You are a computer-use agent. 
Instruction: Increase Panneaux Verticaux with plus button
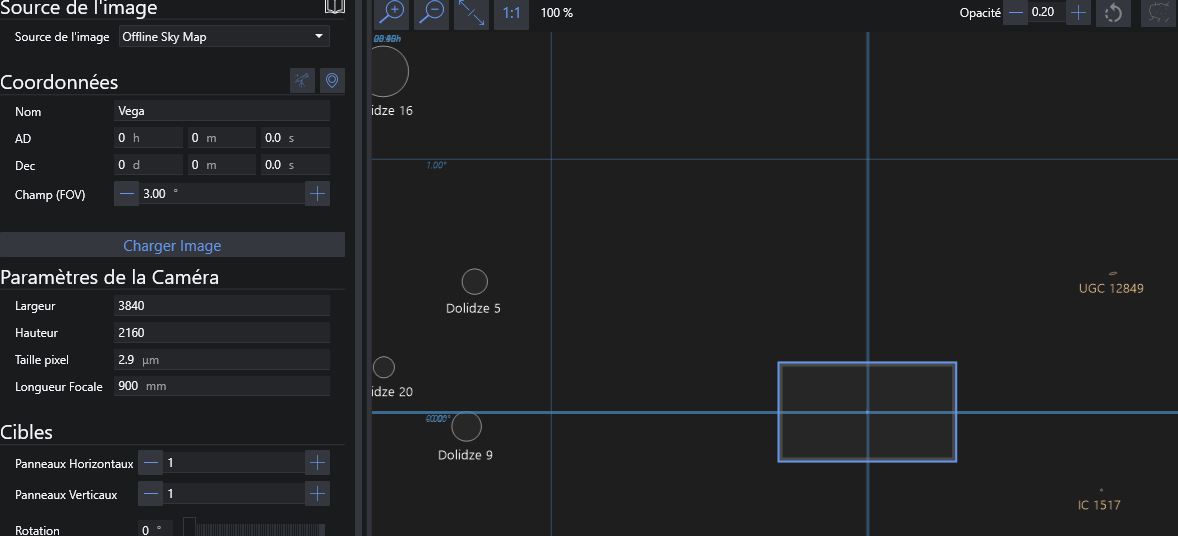317,493
